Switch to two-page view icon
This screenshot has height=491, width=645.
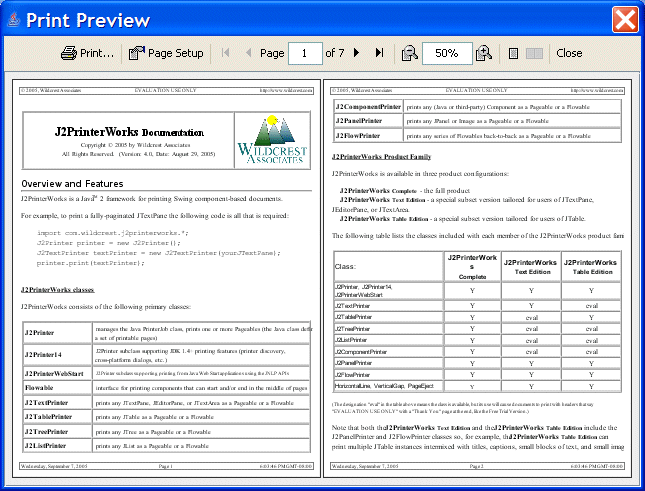pyautogui.click(x=534, y=53)
